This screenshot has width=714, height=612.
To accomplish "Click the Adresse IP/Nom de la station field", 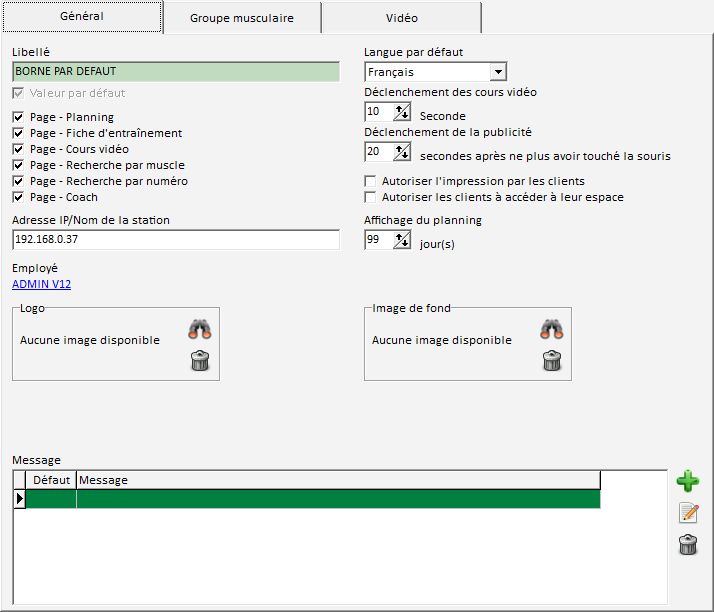I will pyautogui.click(x=176, y=240).
